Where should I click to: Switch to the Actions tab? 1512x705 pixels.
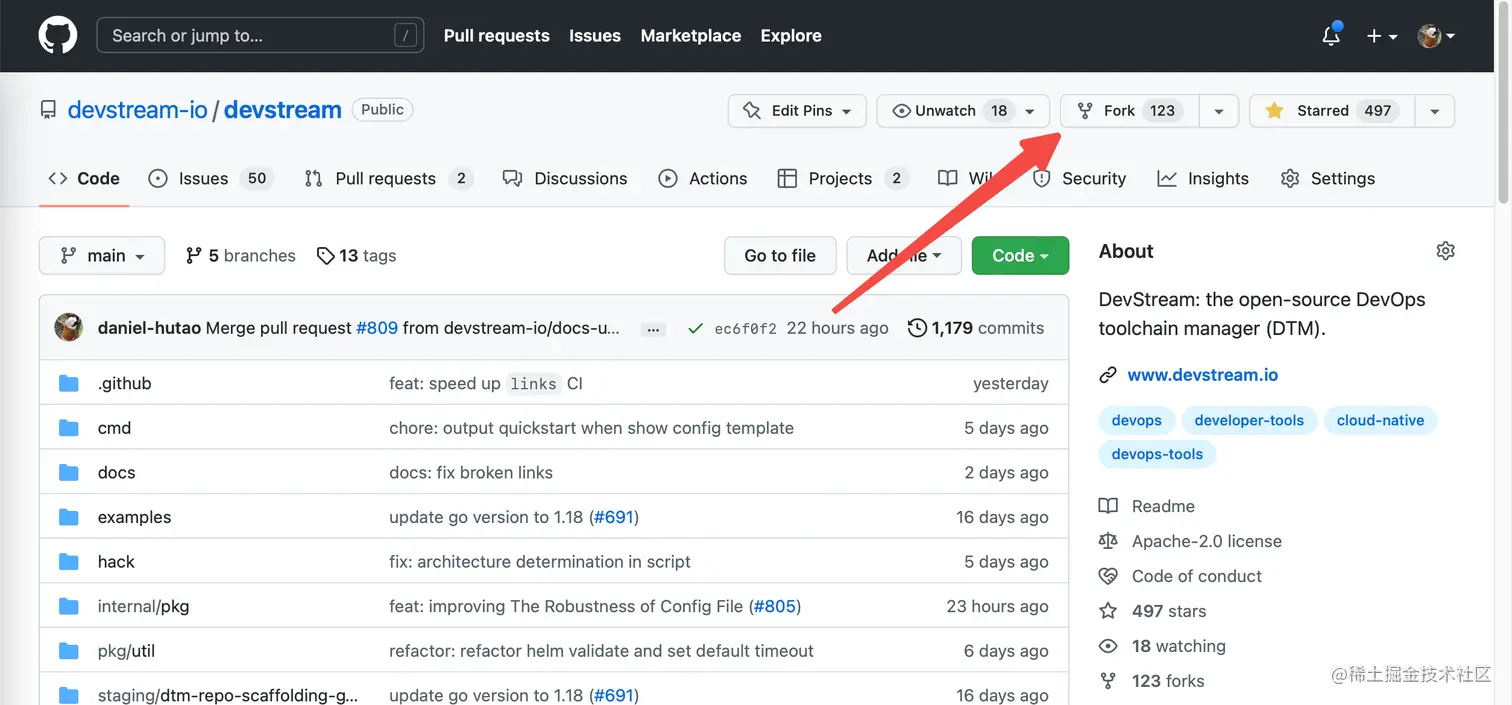click(703, 178)
